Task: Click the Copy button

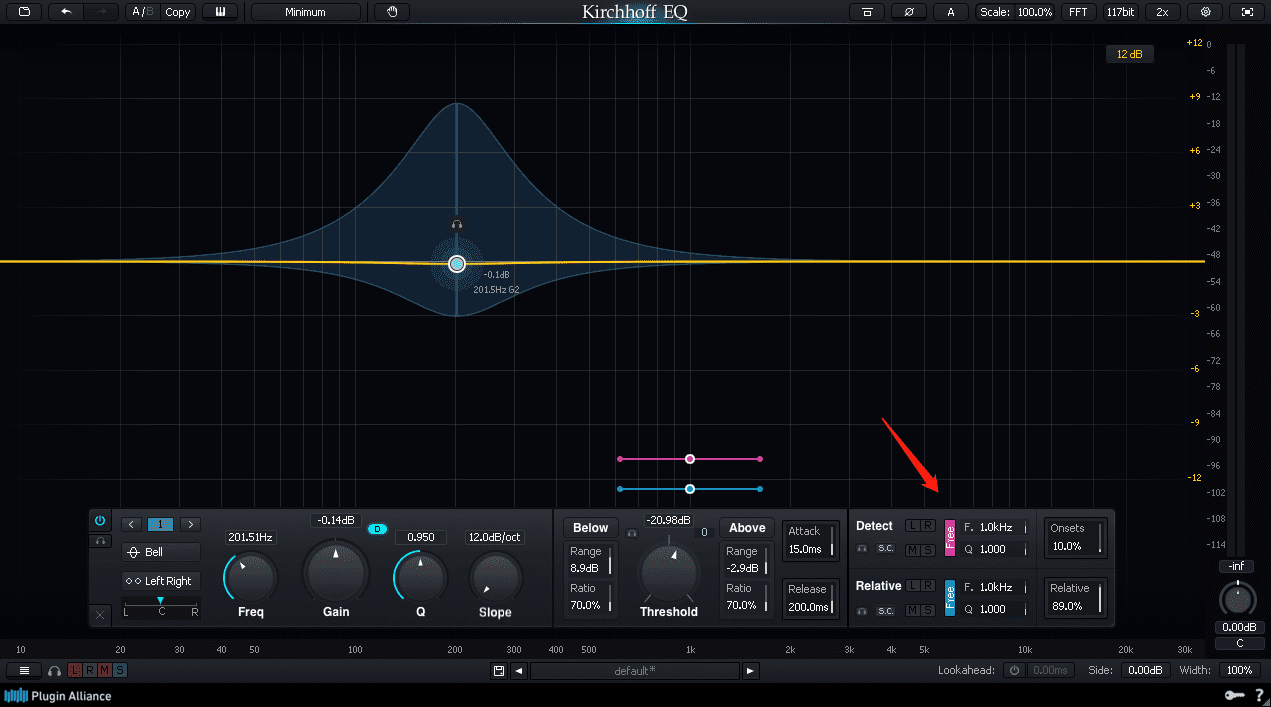Action: [x=178, y=12]
